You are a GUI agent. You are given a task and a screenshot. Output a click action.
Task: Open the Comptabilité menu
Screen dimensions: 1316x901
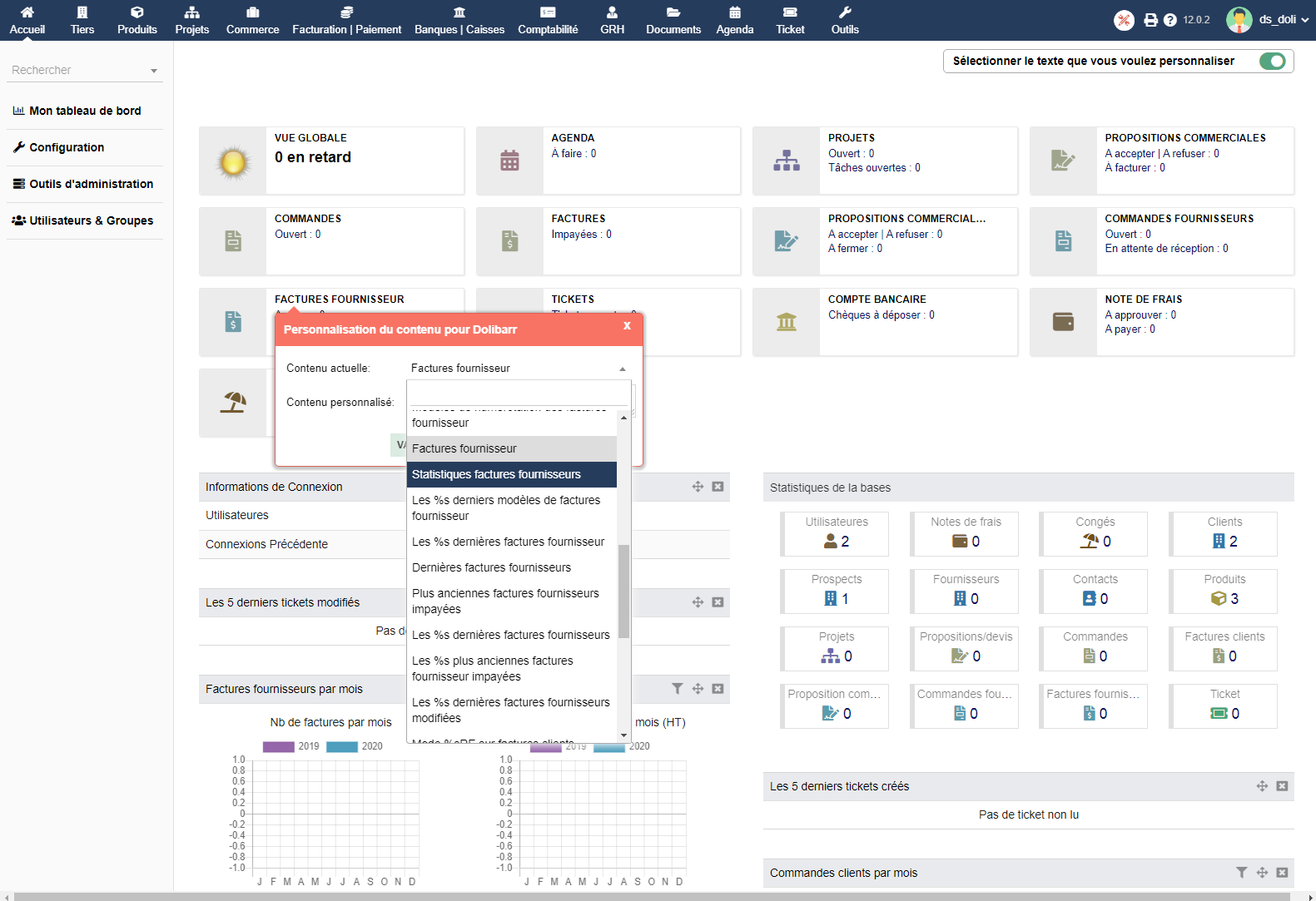tap(548, 20)
